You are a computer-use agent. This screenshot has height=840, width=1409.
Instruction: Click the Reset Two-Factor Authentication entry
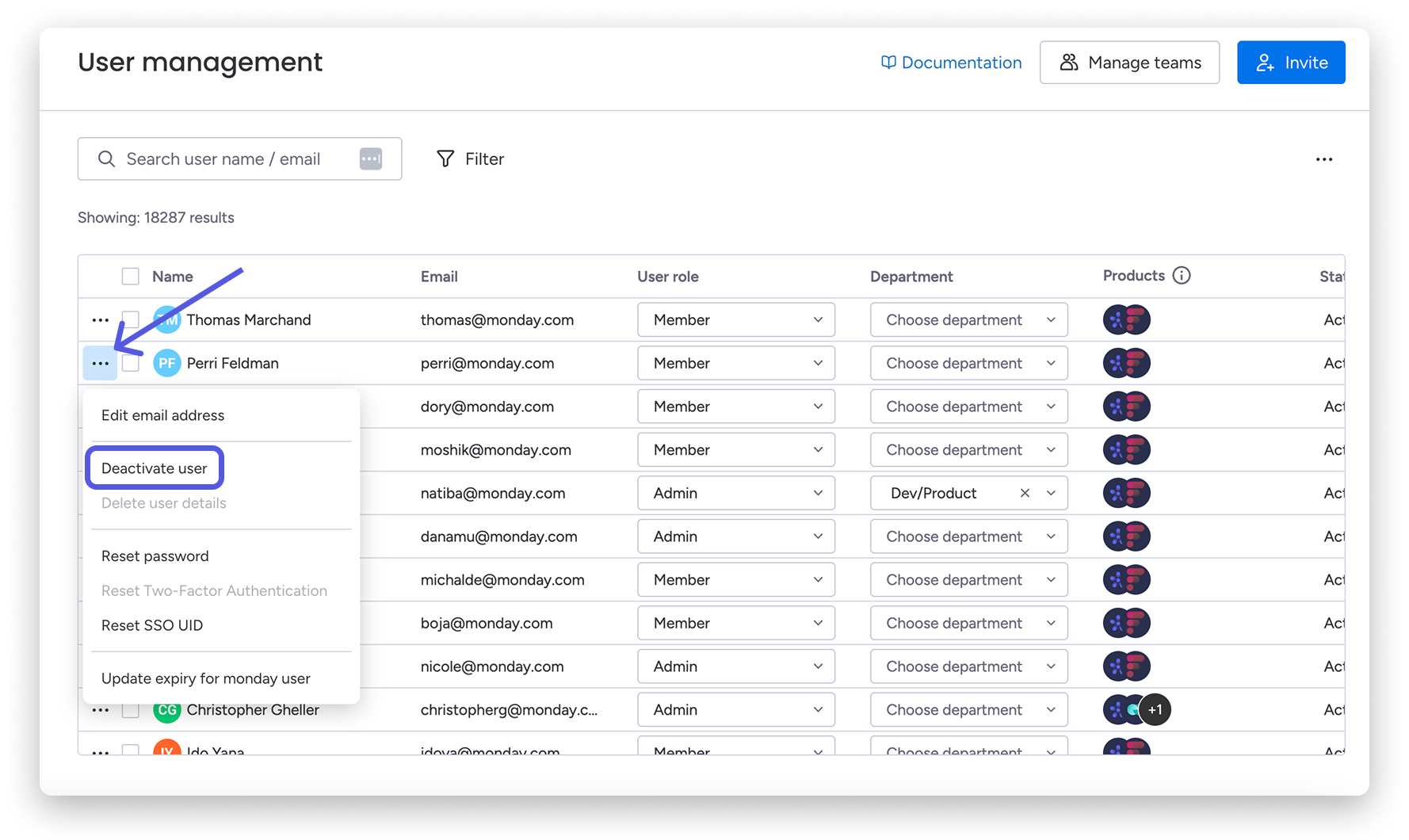click(x=214, y=590)
